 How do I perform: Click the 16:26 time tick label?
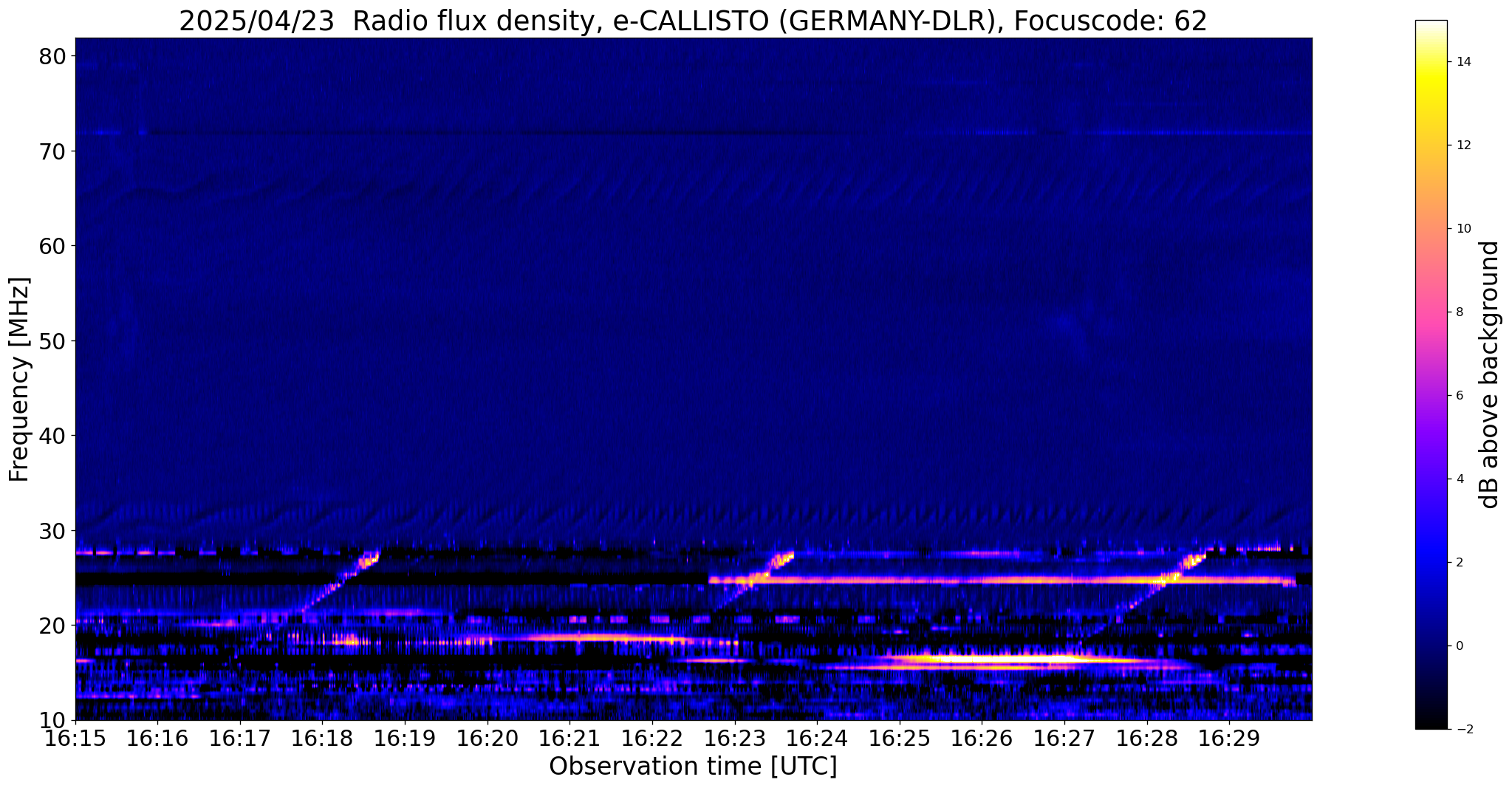[982, 739]
